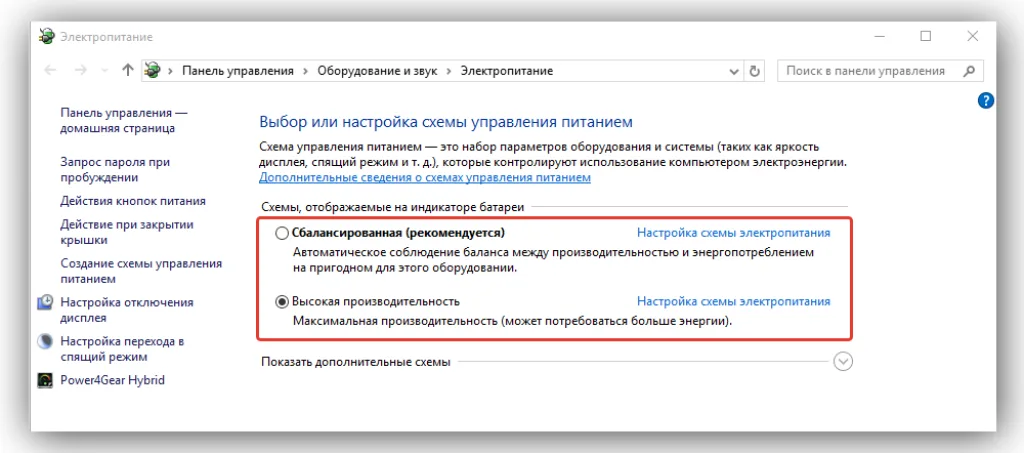Screen dimensions: 1024x453
Task: Select Сбалансированная (рекомендуется) radio button
Action: coord(282,233)
